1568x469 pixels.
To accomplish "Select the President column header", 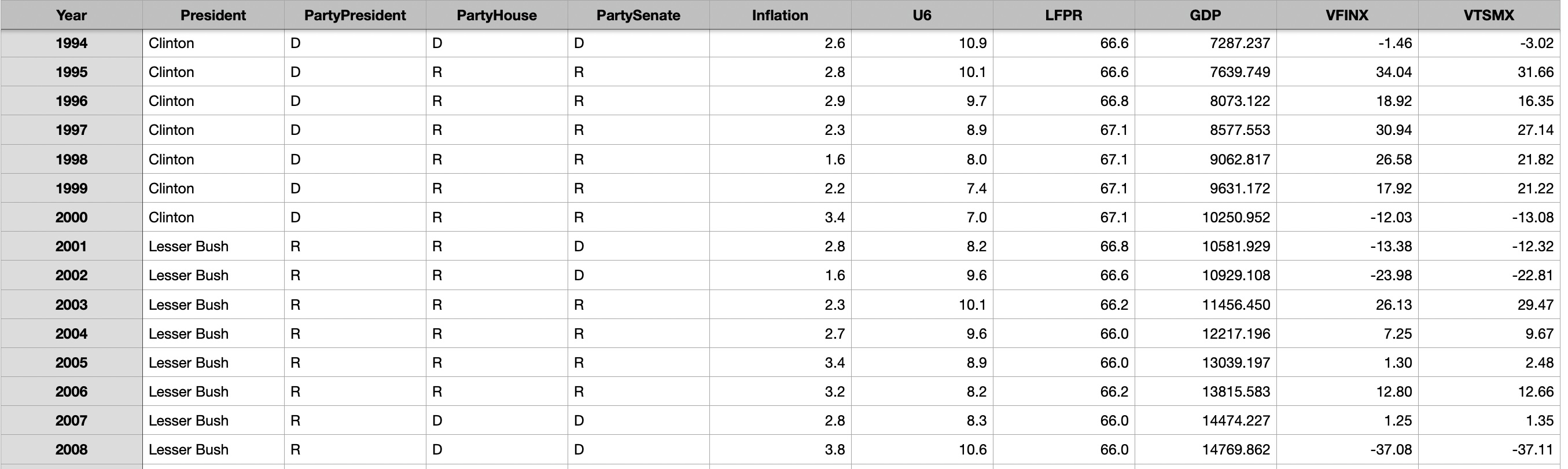I will click(x=213, y=14).
